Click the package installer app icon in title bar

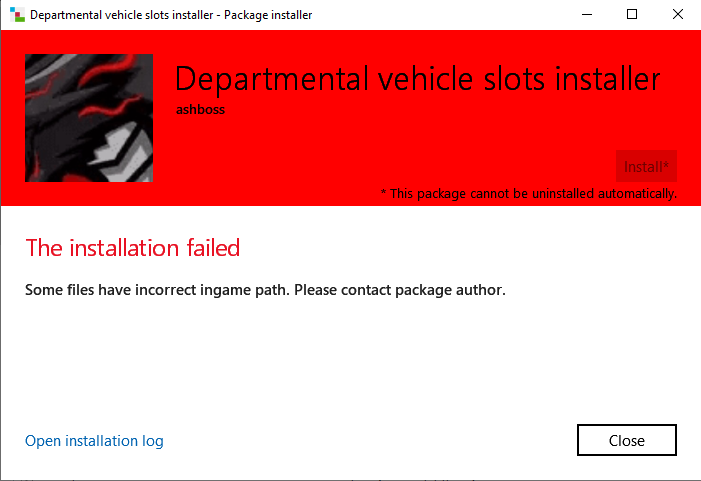(16, 15)
